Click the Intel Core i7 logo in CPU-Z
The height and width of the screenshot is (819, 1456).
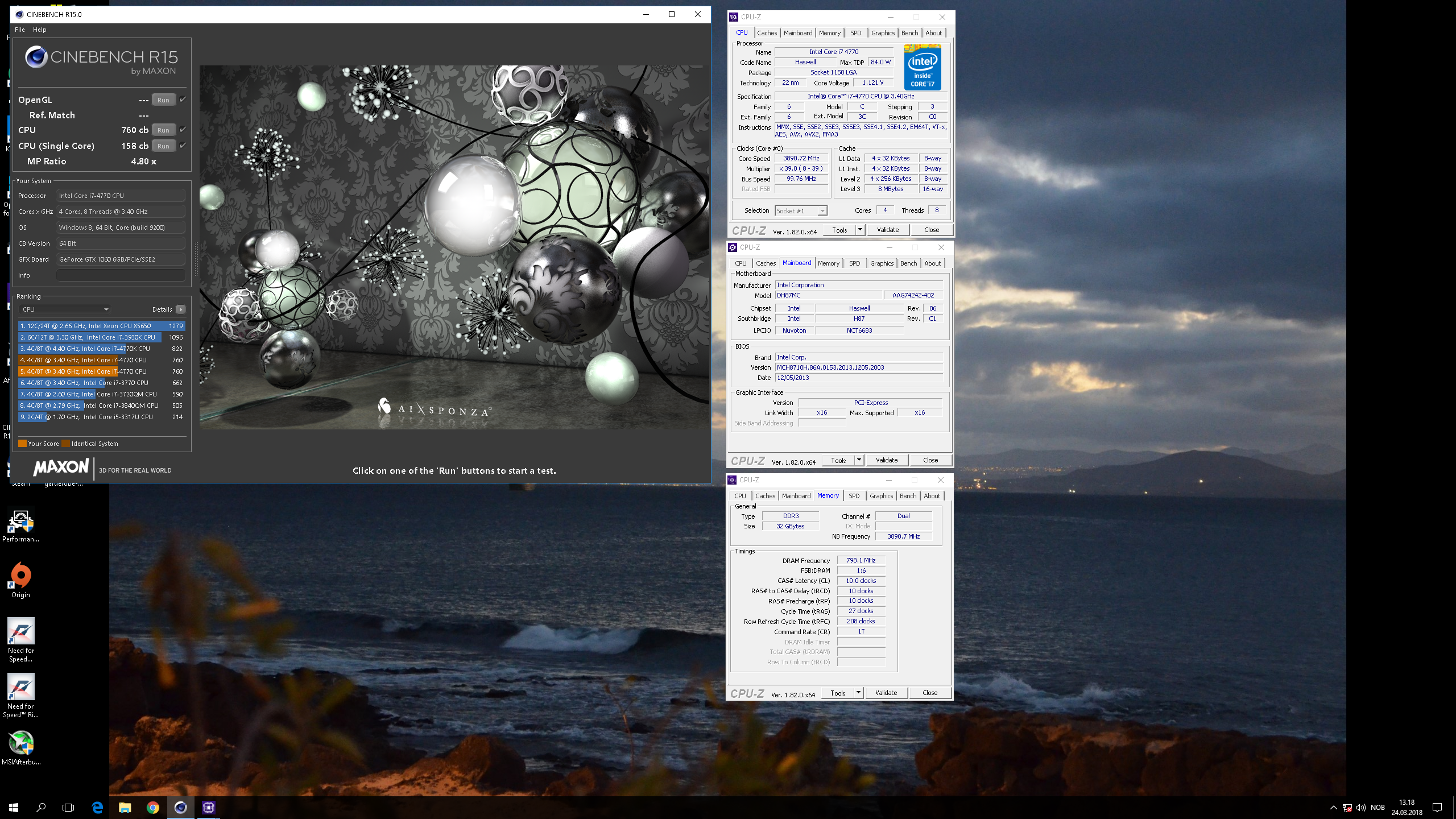point(922,68)
